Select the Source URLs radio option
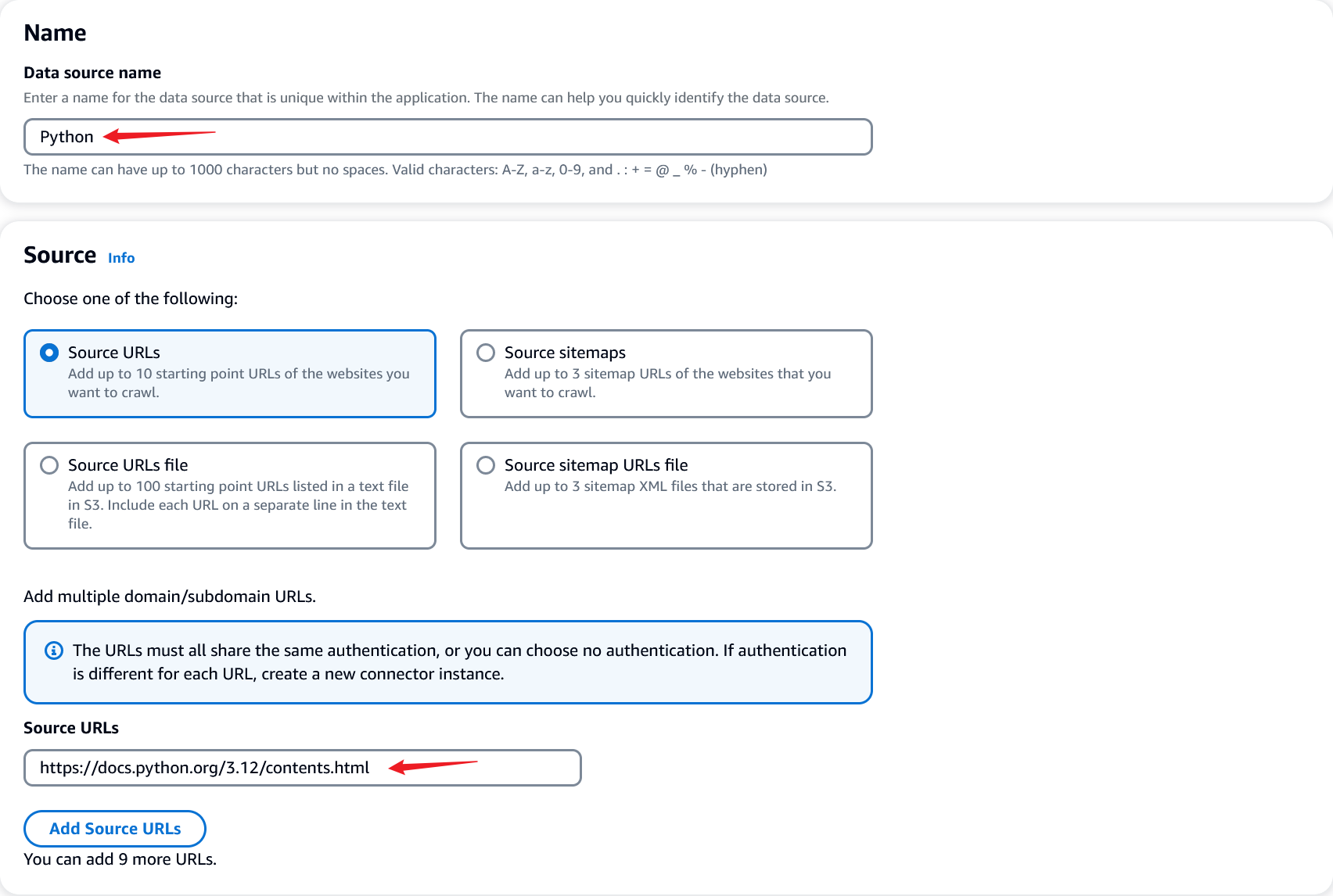Viewport: 1333px width, 896px height. point(49,353)
